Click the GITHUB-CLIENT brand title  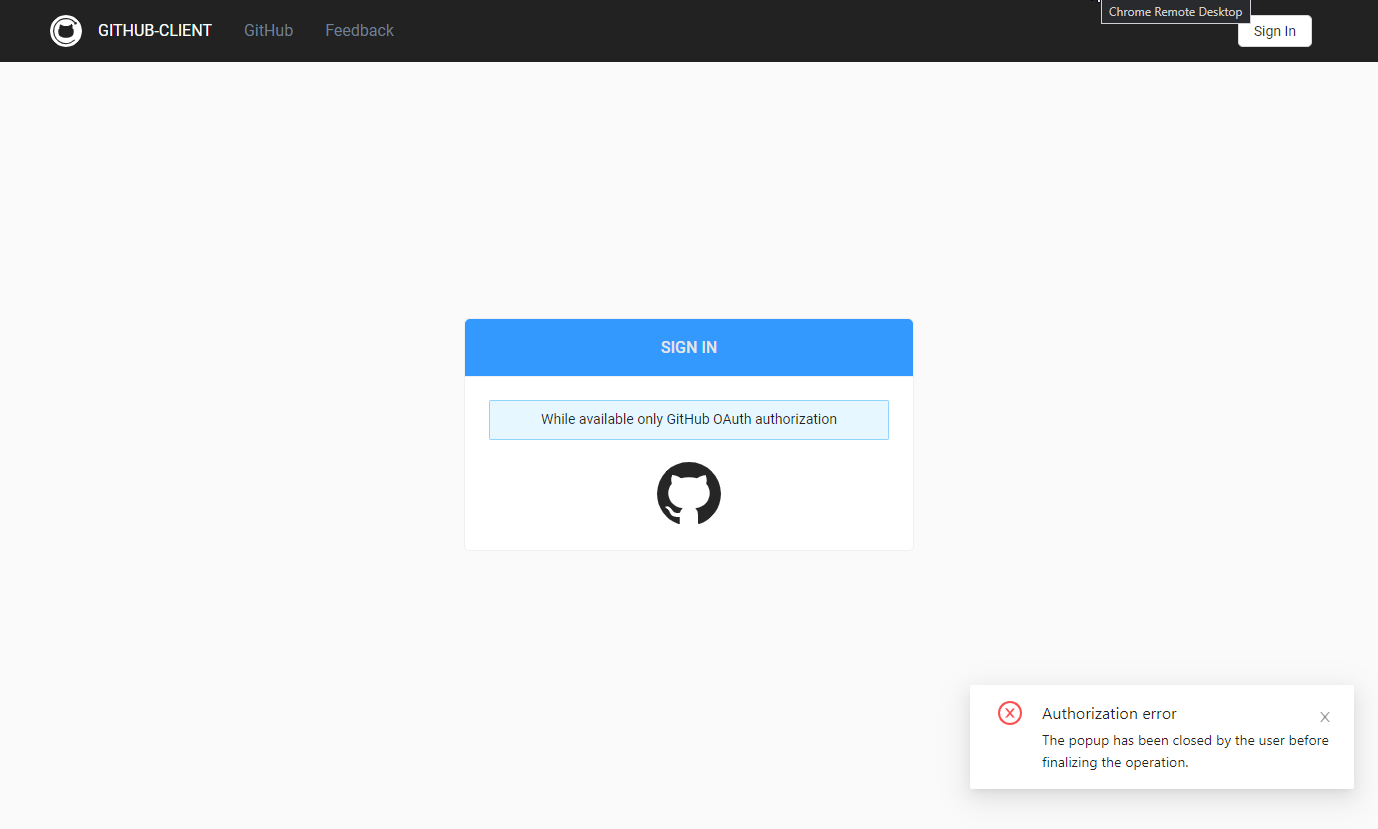[155, 31]
